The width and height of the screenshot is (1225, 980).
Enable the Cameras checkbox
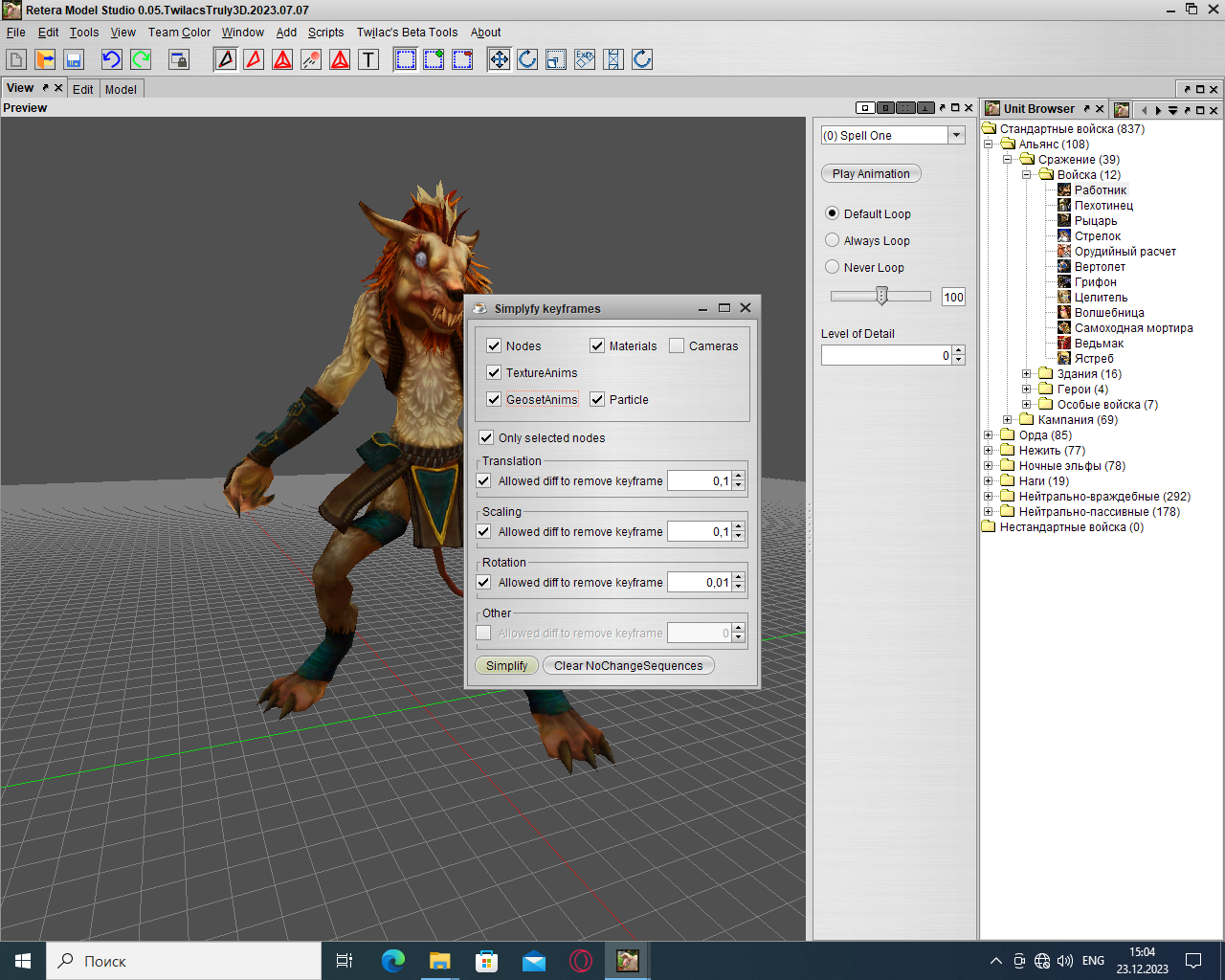[x=677, y=345]
